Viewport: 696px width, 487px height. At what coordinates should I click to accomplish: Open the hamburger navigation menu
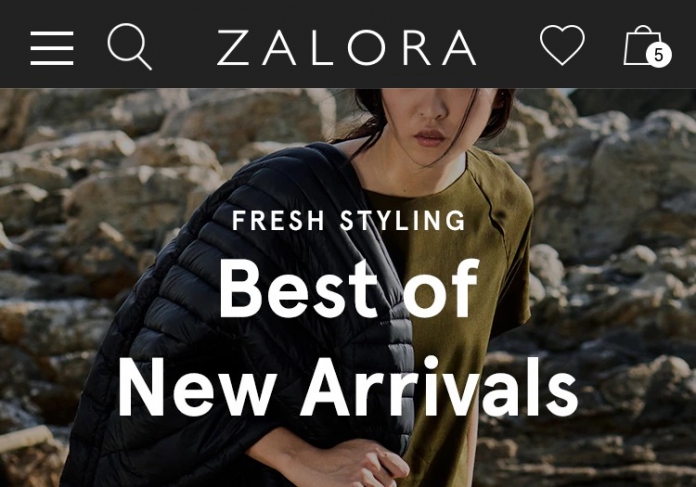tap(52, 48)
